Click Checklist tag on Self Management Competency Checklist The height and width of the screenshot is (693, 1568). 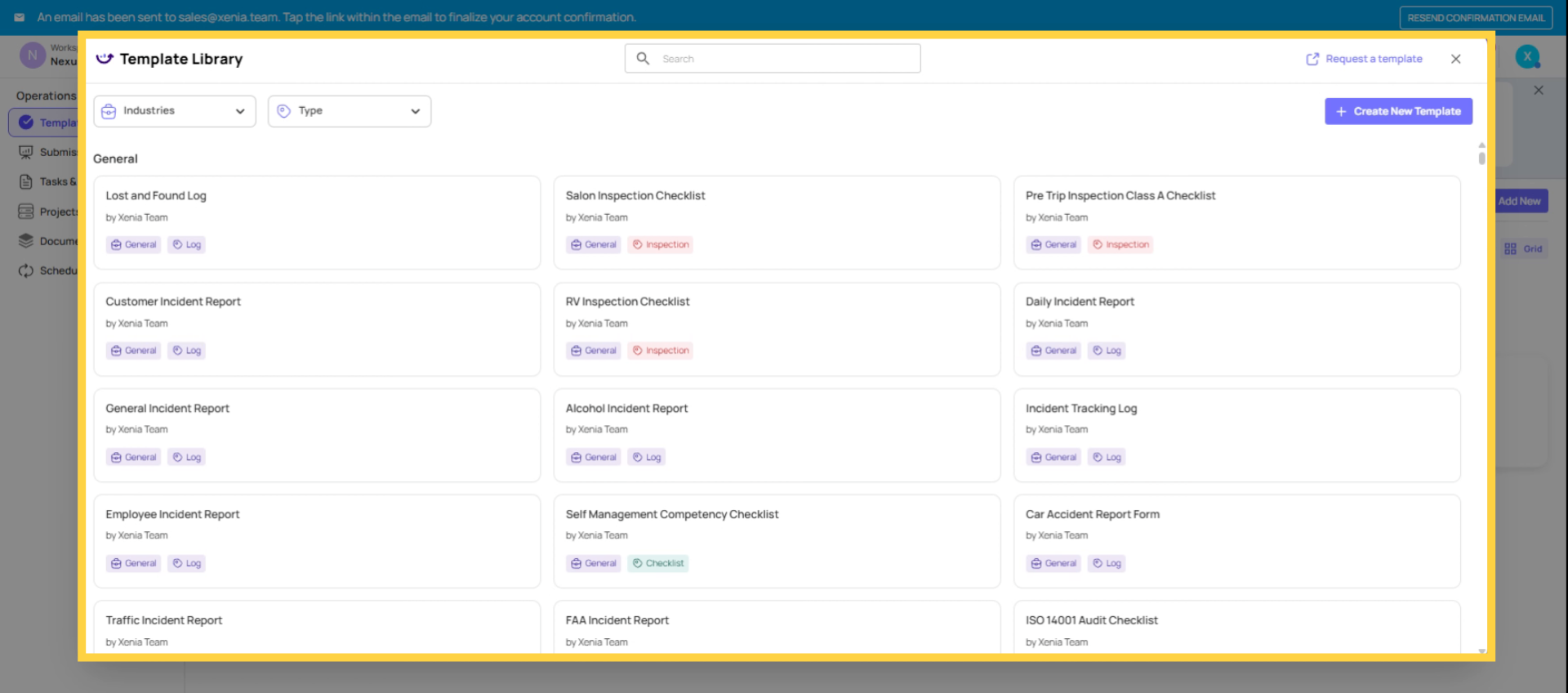point(657,563)
